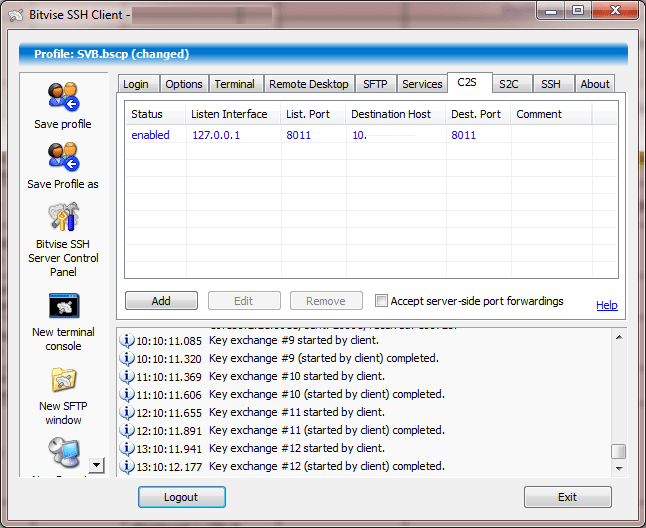The width and height of the screenshot is (646, 528).
Task: Click the Save profile icon
Action: coord(63,98)
